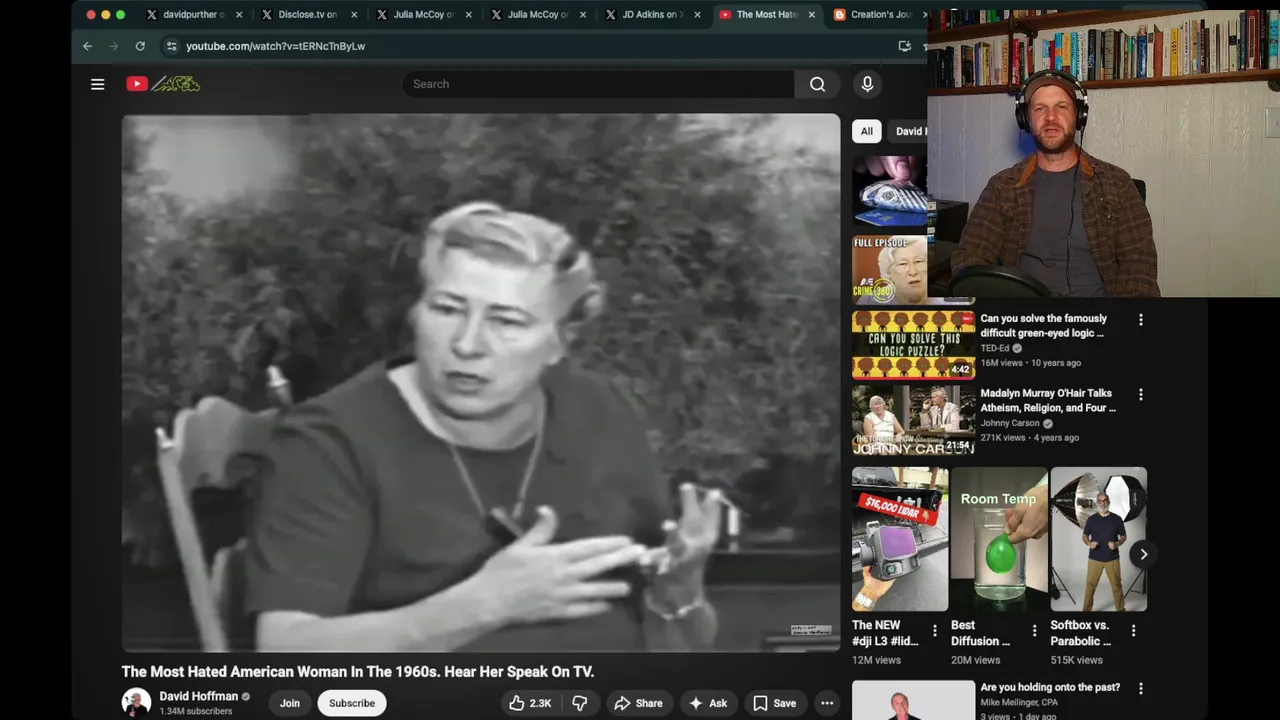Viewport: 1280px width, 720px height.
Task: Click the magnifying glass search button
Action: [817, 84]
